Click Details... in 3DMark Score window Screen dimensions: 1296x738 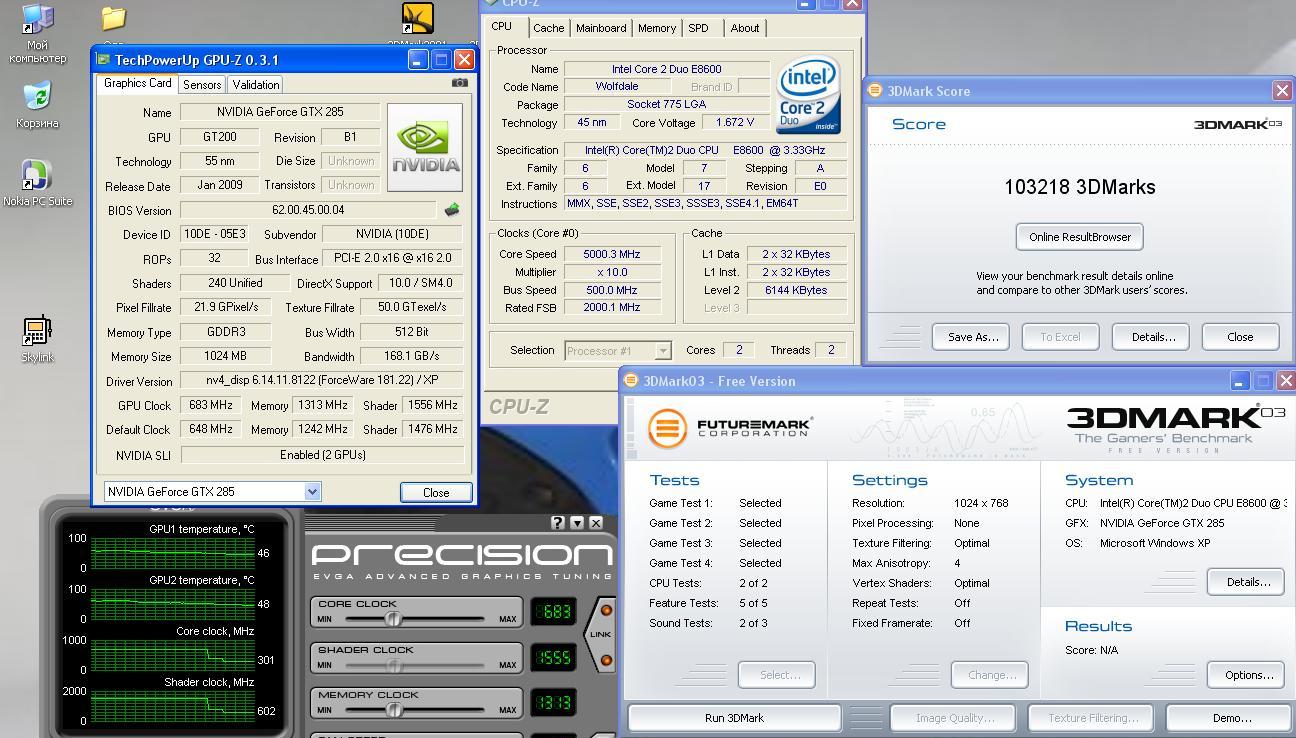1152,337
